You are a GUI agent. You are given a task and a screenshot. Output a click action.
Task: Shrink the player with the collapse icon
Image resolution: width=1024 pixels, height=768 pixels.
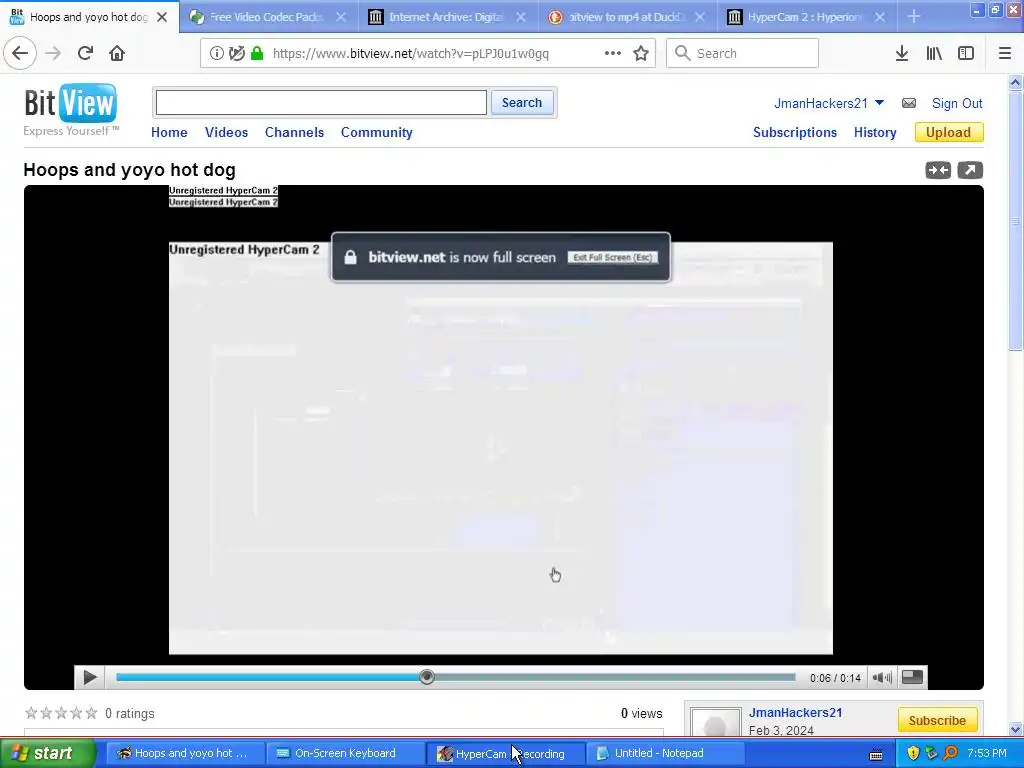(938, 170)
